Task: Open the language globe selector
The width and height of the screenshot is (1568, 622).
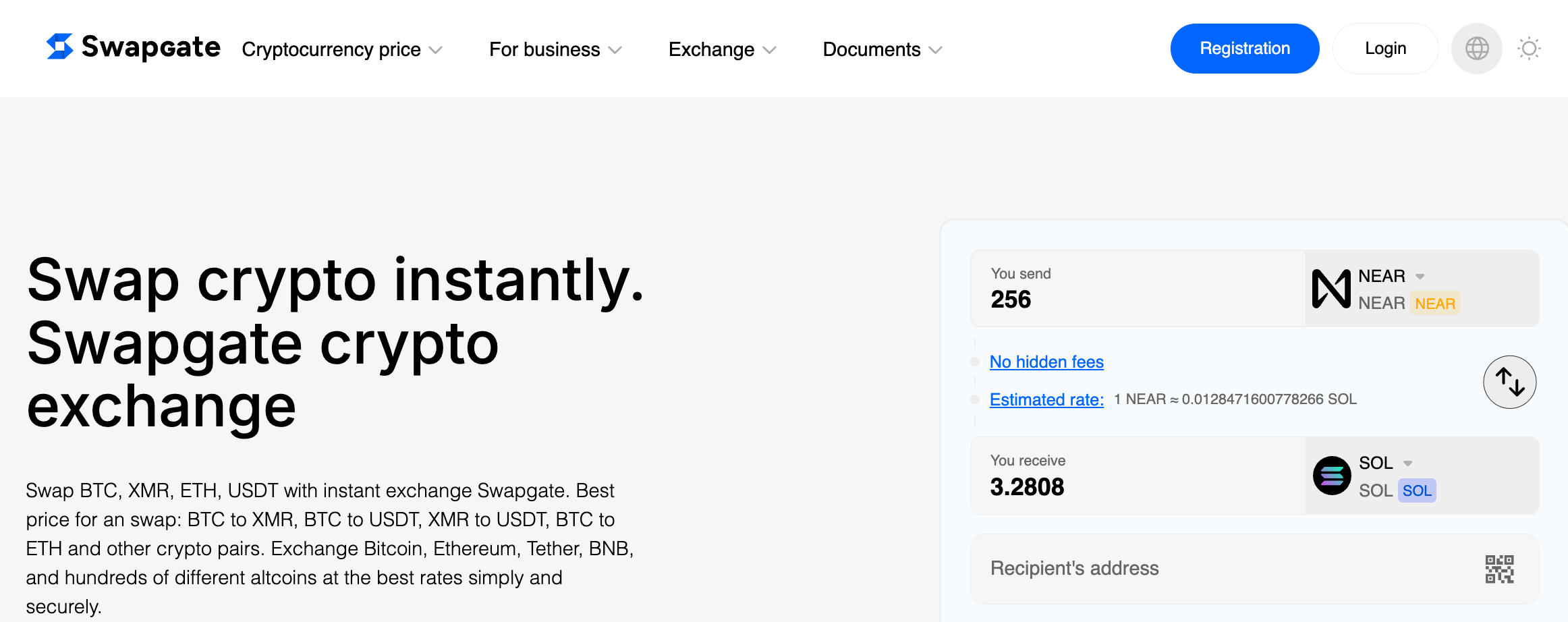Action: point(1476,49)
